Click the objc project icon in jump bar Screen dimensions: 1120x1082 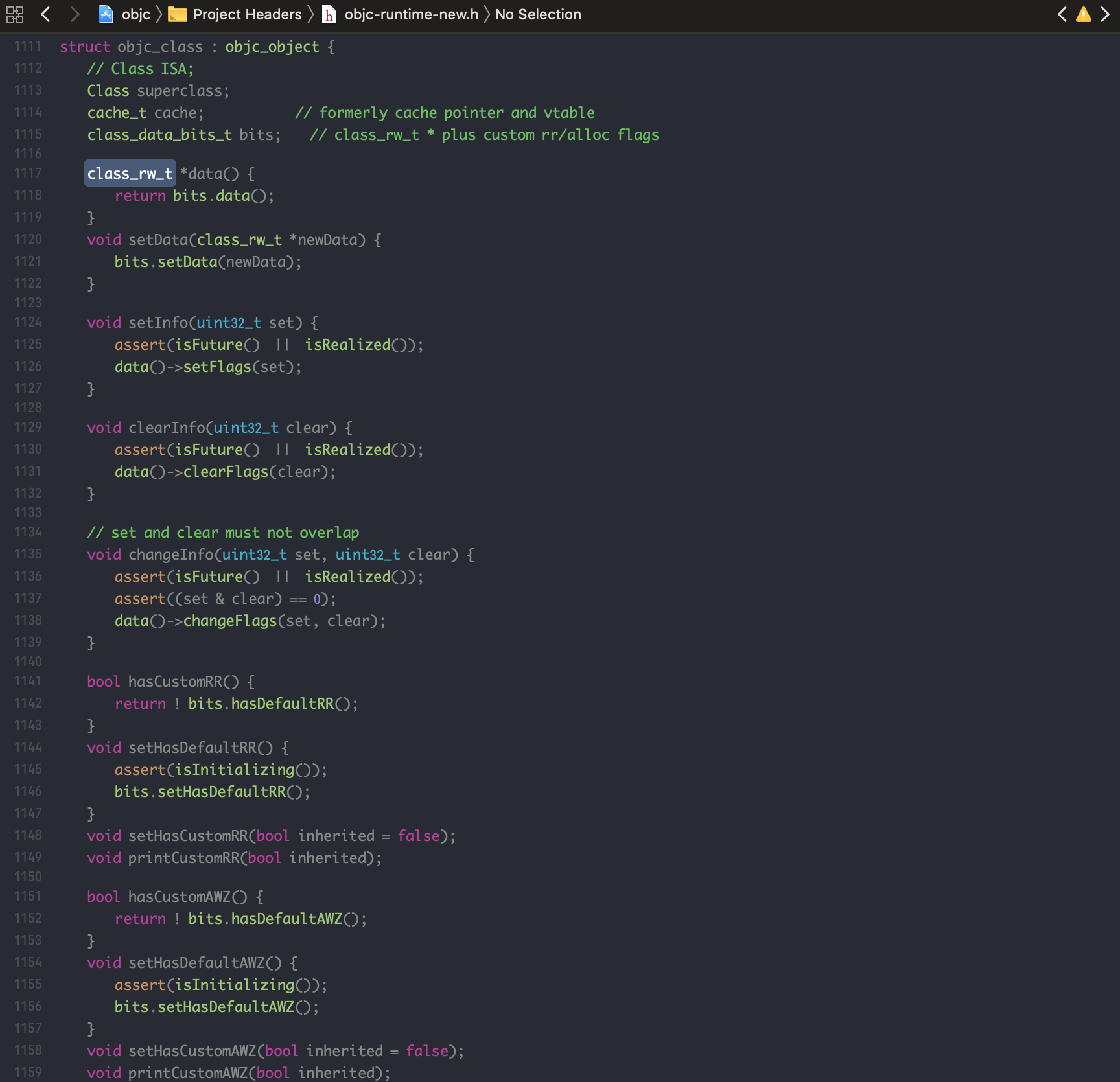[106, 14]
